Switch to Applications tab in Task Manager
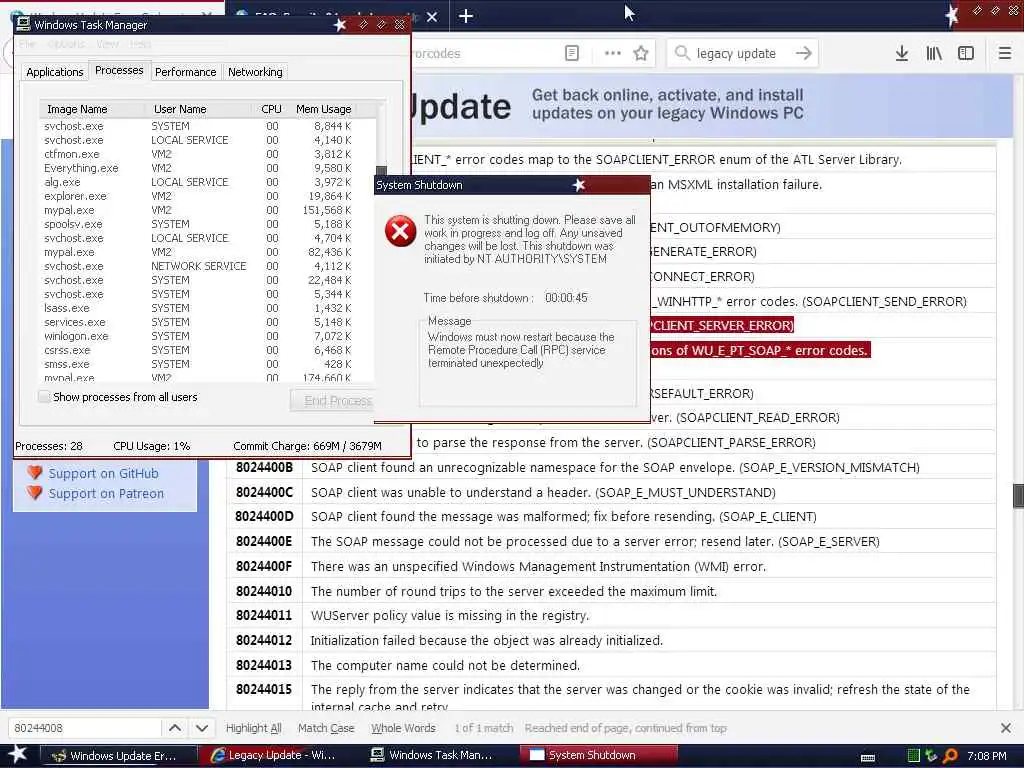The height and width of the screenshot is (768, 1024). [55, 72]
